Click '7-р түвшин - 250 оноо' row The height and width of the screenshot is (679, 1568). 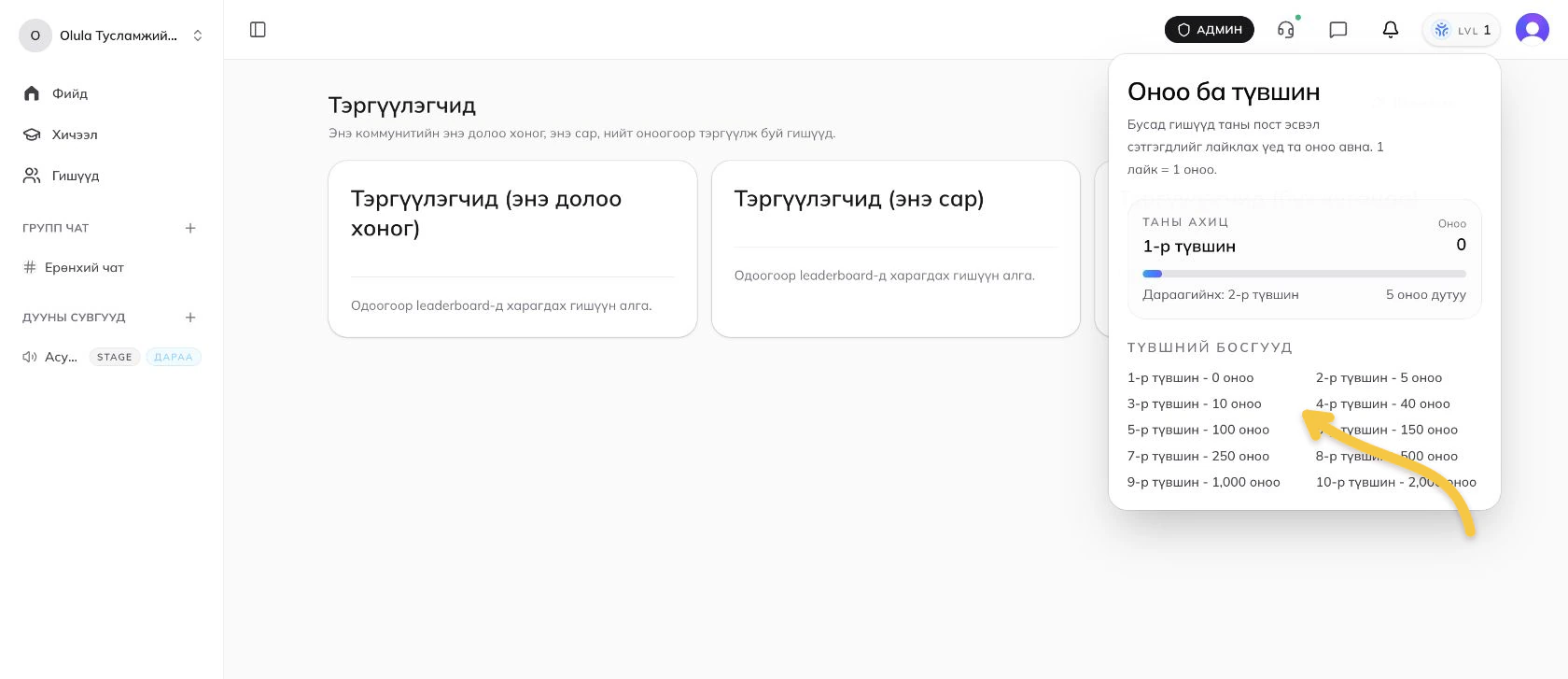point(1198,457)
